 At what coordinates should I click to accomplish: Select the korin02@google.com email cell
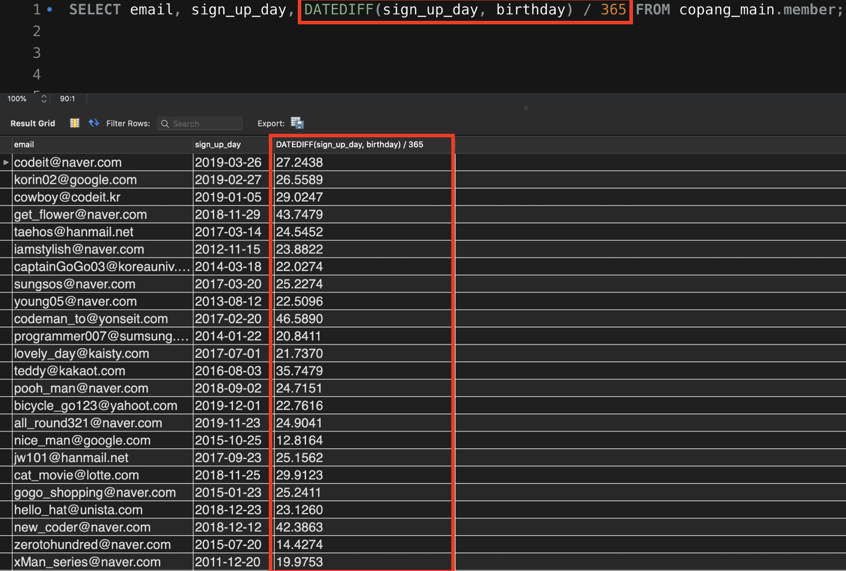coord(75,180)
